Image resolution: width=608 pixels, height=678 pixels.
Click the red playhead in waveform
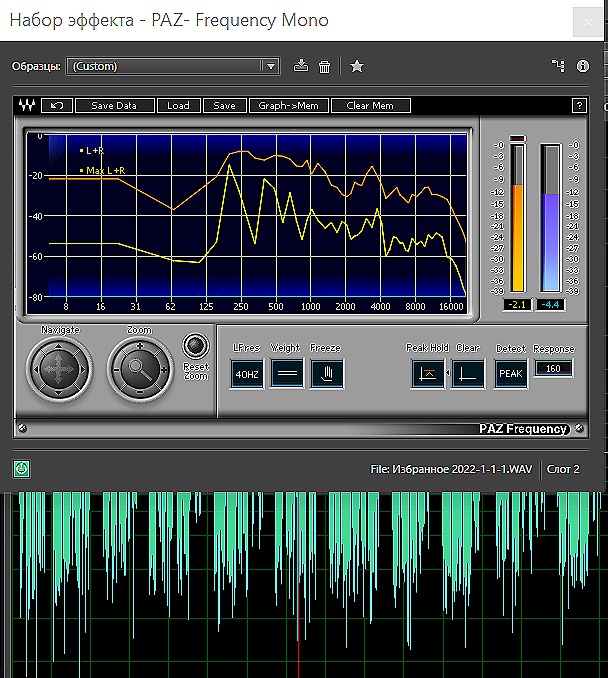coord(298,584)
